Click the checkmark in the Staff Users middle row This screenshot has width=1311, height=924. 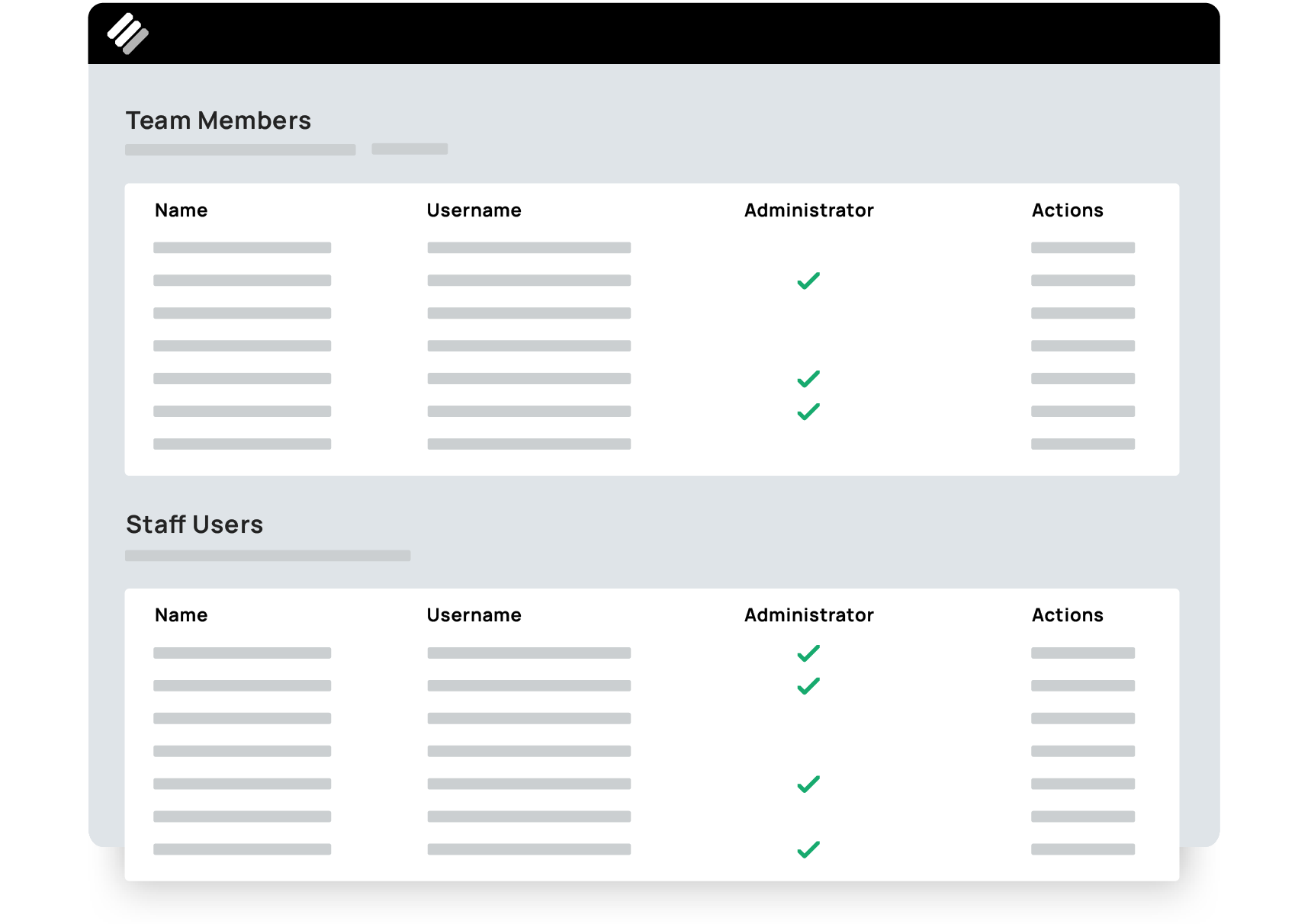[808, 782]
